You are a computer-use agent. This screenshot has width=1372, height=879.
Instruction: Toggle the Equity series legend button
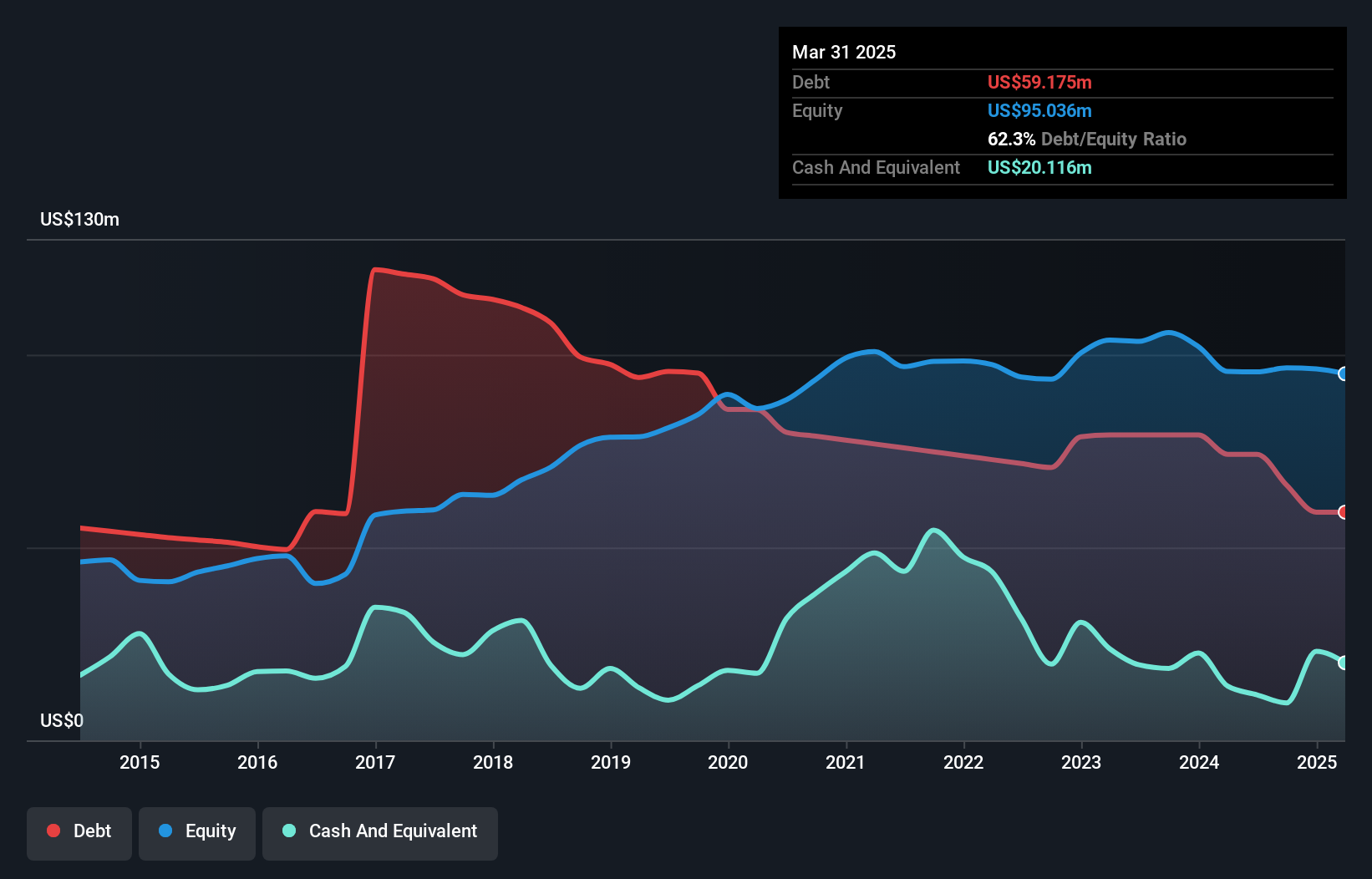(x=197, y=833)
